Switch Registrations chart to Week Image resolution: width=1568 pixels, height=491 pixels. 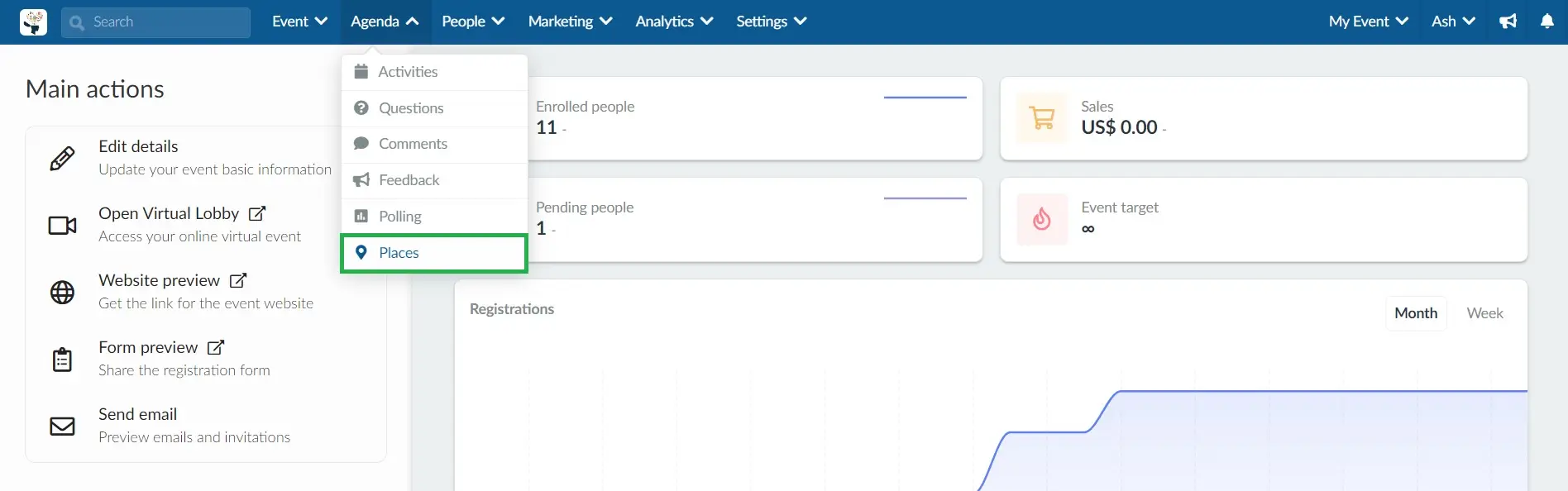point(1484,313)
